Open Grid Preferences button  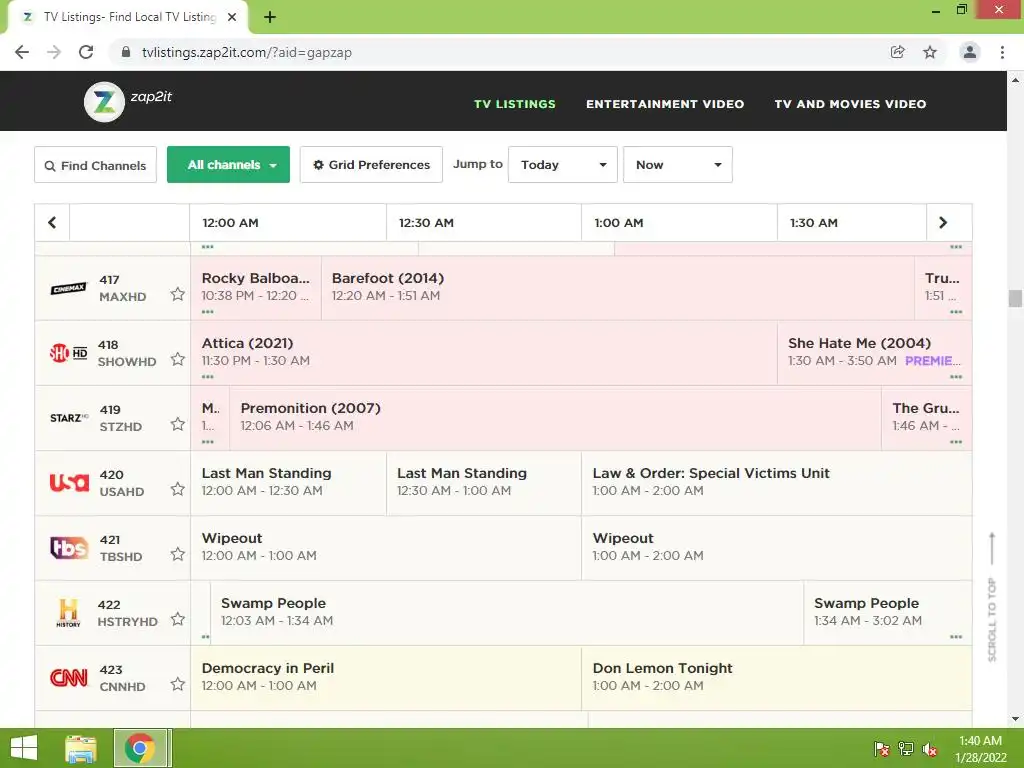(371, 165)
